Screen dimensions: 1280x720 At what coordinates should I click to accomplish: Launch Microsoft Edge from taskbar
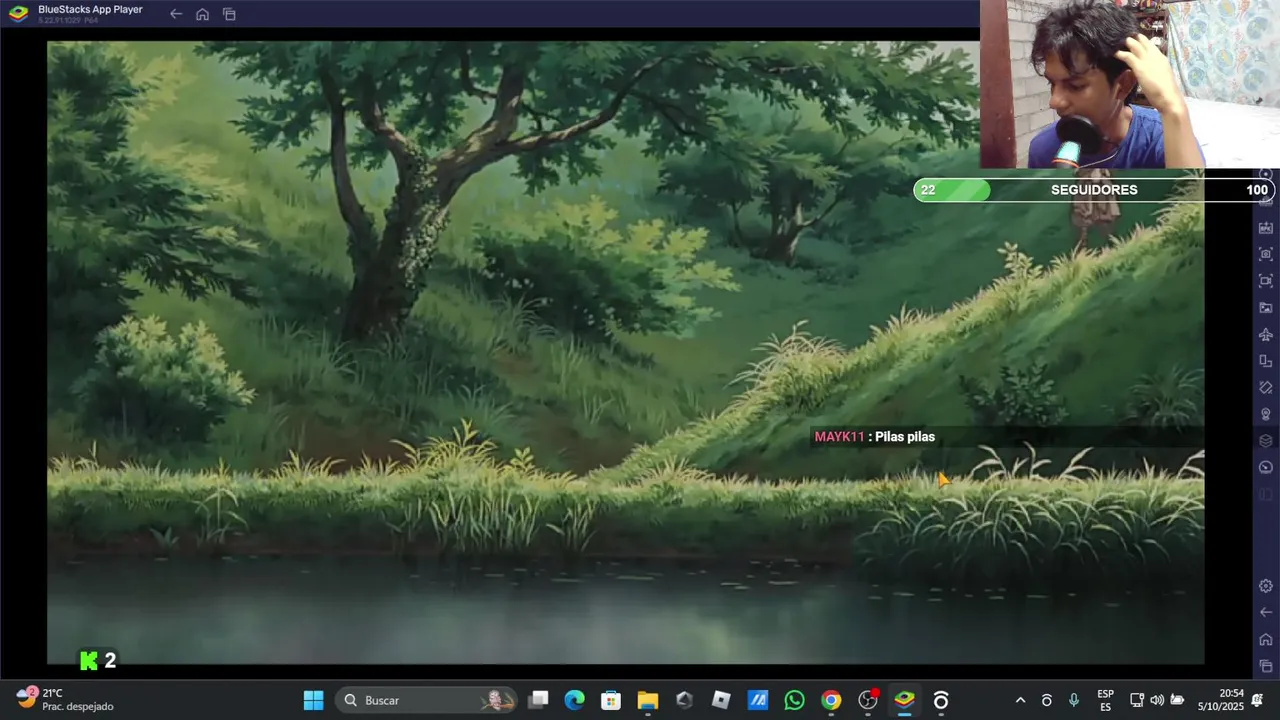[x=574, y=700]
